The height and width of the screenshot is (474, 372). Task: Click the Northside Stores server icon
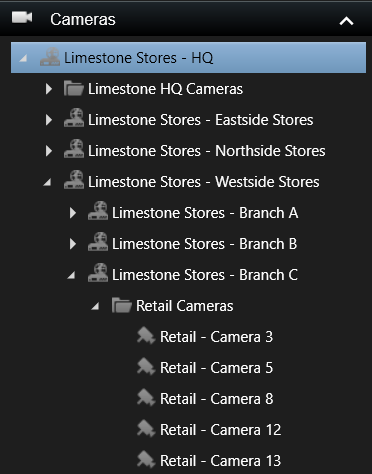pos(74,148)
